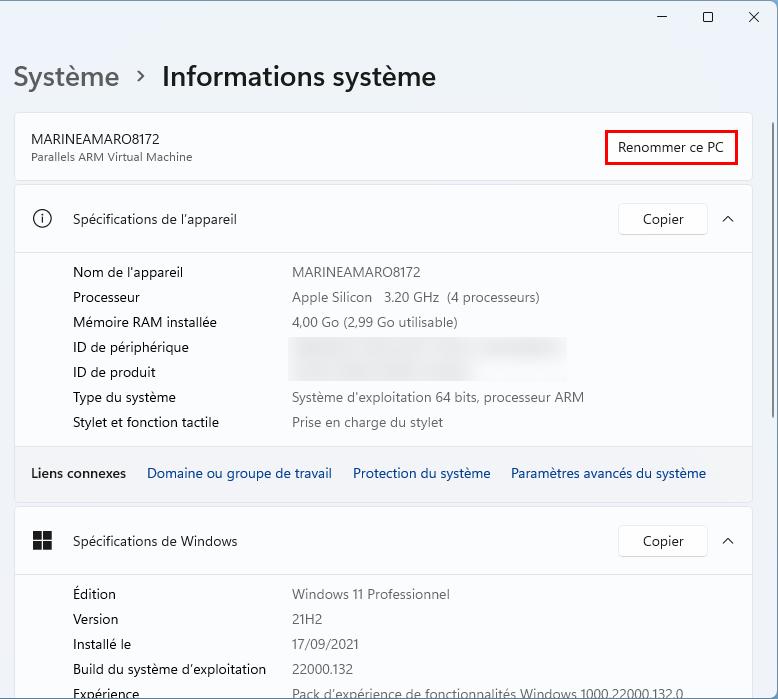Click the Liens connexes label

[x=78, y=473]
